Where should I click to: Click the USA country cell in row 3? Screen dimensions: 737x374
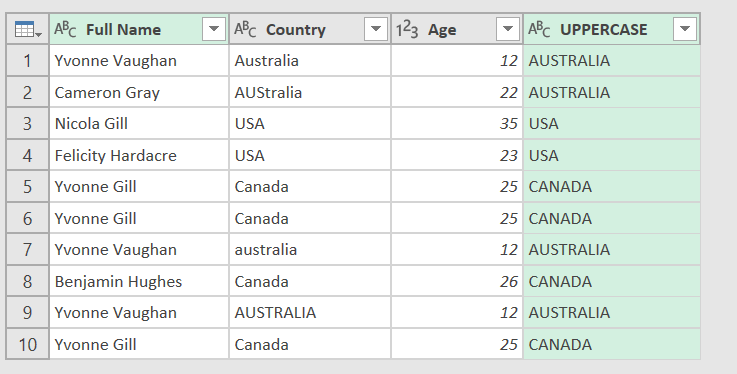[310, 124]
